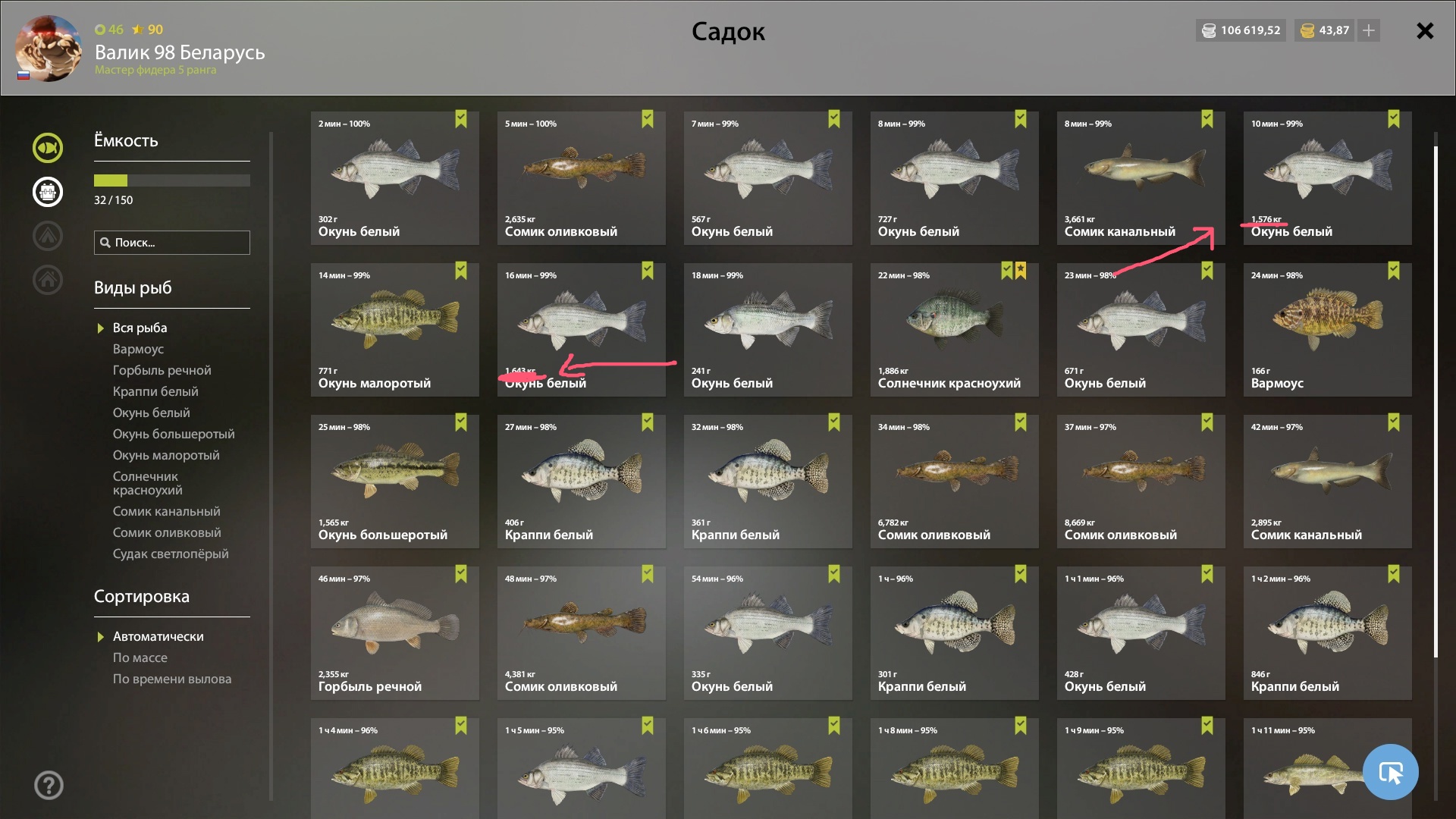The height and width of the screenshot is (819, 1456).
Task: Toggle the star marker on the Солнечник красноухий card
Action: [1021, 271]
